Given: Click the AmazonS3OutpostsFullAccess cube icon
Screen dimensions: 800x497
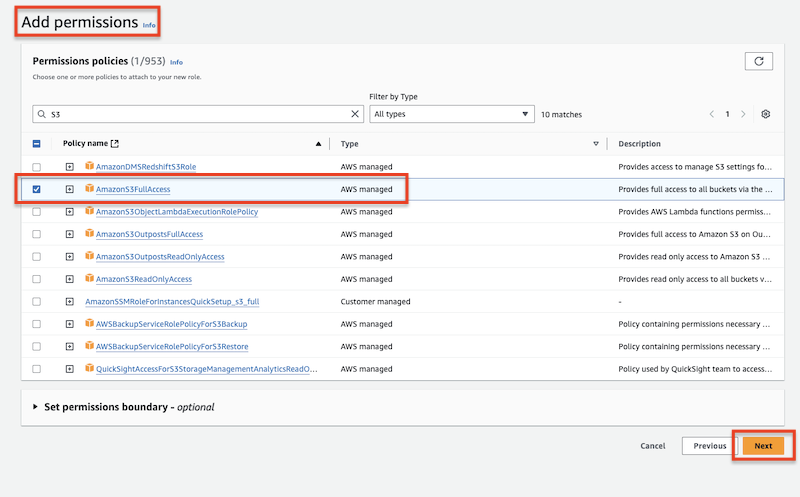Looking at the screenshot, I should (89, 233).
